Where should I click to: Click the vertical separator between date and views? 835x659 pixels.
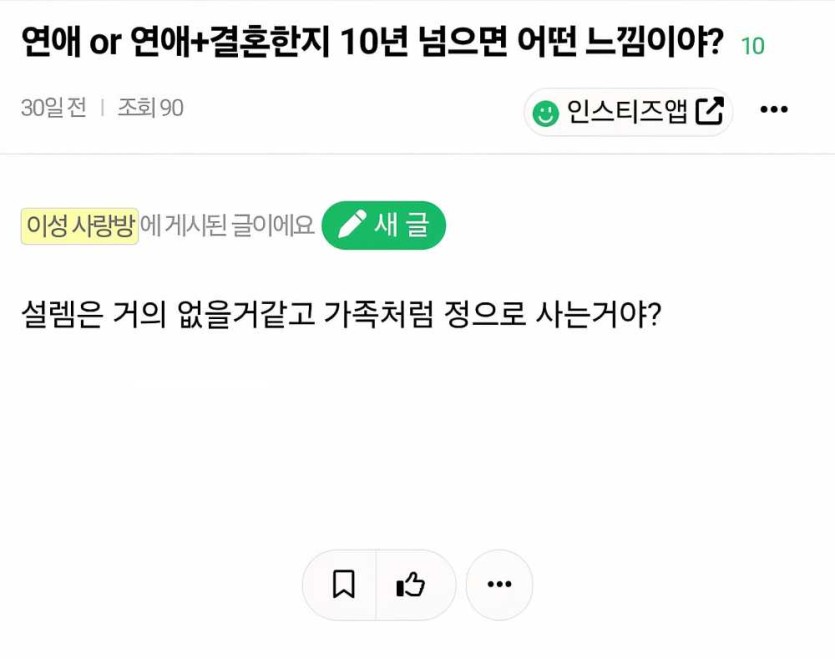pos(102,108)
